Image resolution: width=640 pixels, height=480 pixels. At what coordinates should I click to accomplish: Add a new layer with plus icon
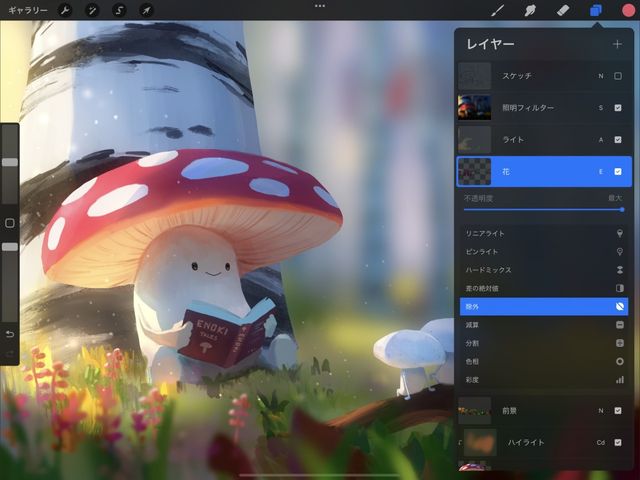tap(617, 44)
